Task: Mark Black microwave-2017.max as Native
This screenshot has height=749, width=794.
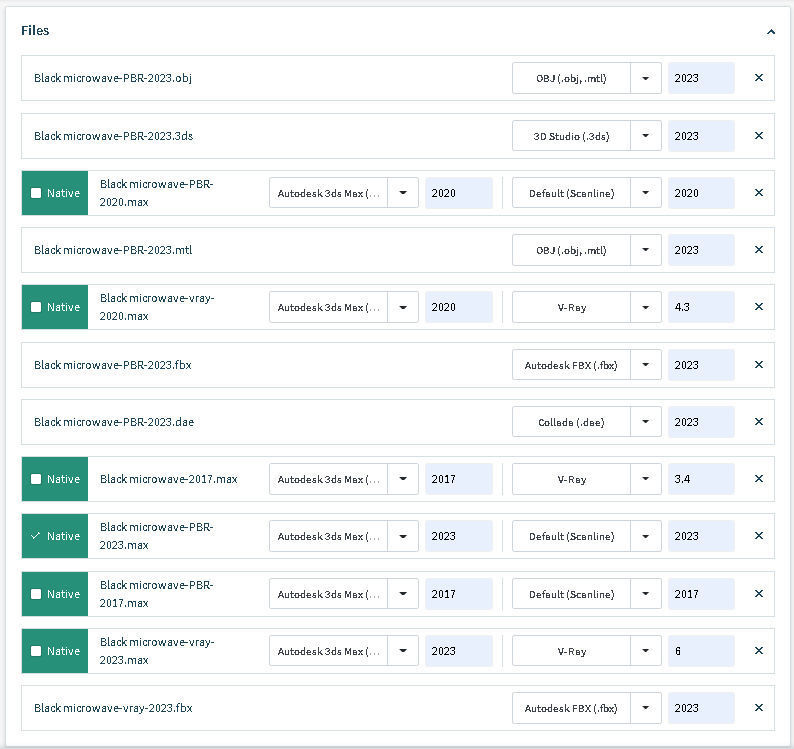Action: tap(37, 479)
